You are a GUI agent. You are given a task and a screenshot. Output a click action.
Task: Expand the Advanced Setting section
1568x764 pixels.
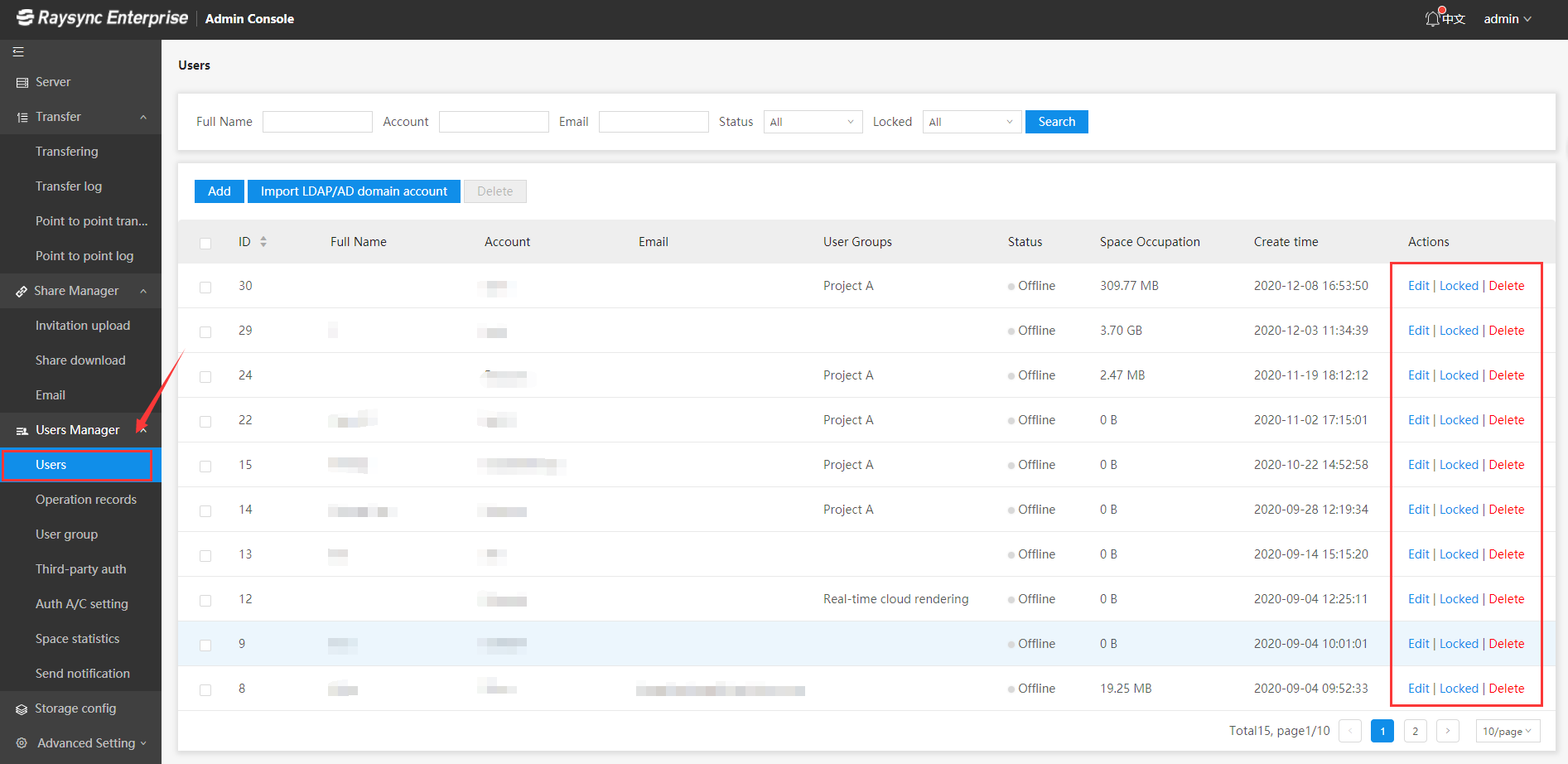coord(143,743)
